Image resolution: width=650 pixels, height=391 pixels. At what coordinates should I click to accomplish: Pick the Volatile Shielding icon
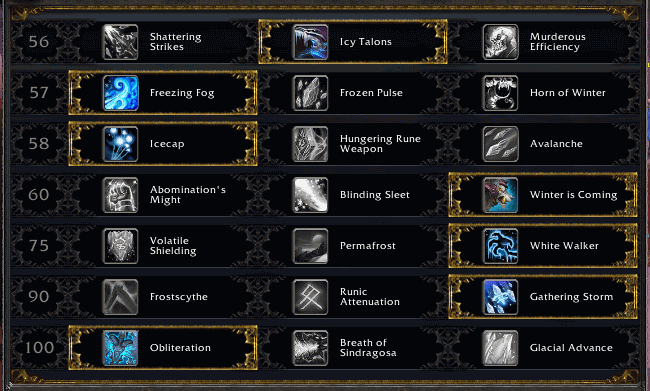tap(120, 246)
